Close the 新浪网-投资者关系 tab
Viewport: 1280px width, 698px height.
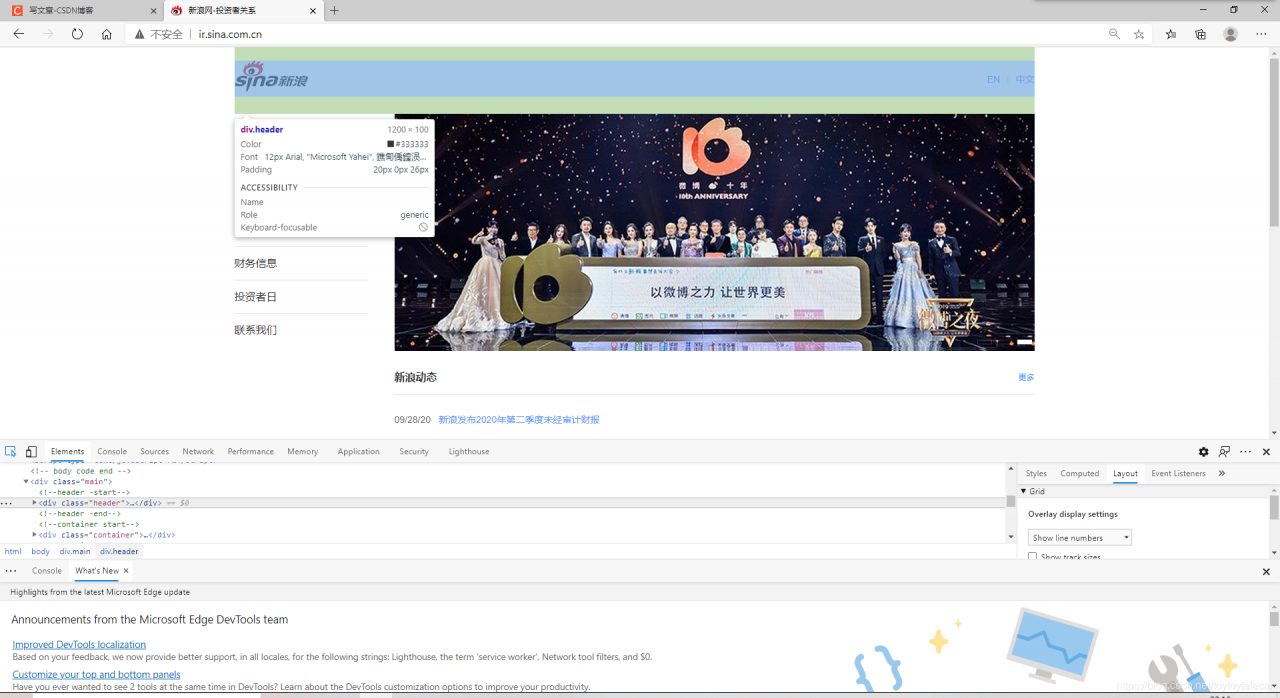coord(313,11)
